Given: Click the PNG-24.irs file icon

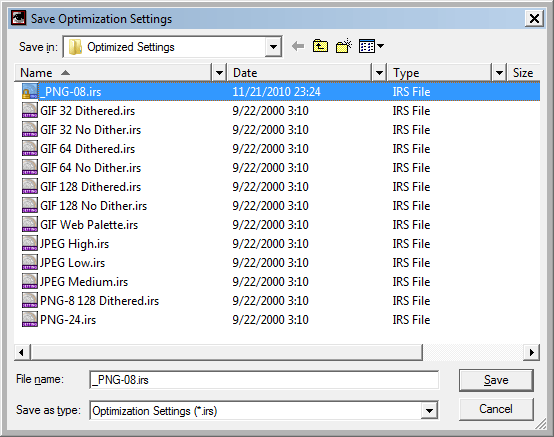Looking at the screenshot, I should (x=29, y=320).
